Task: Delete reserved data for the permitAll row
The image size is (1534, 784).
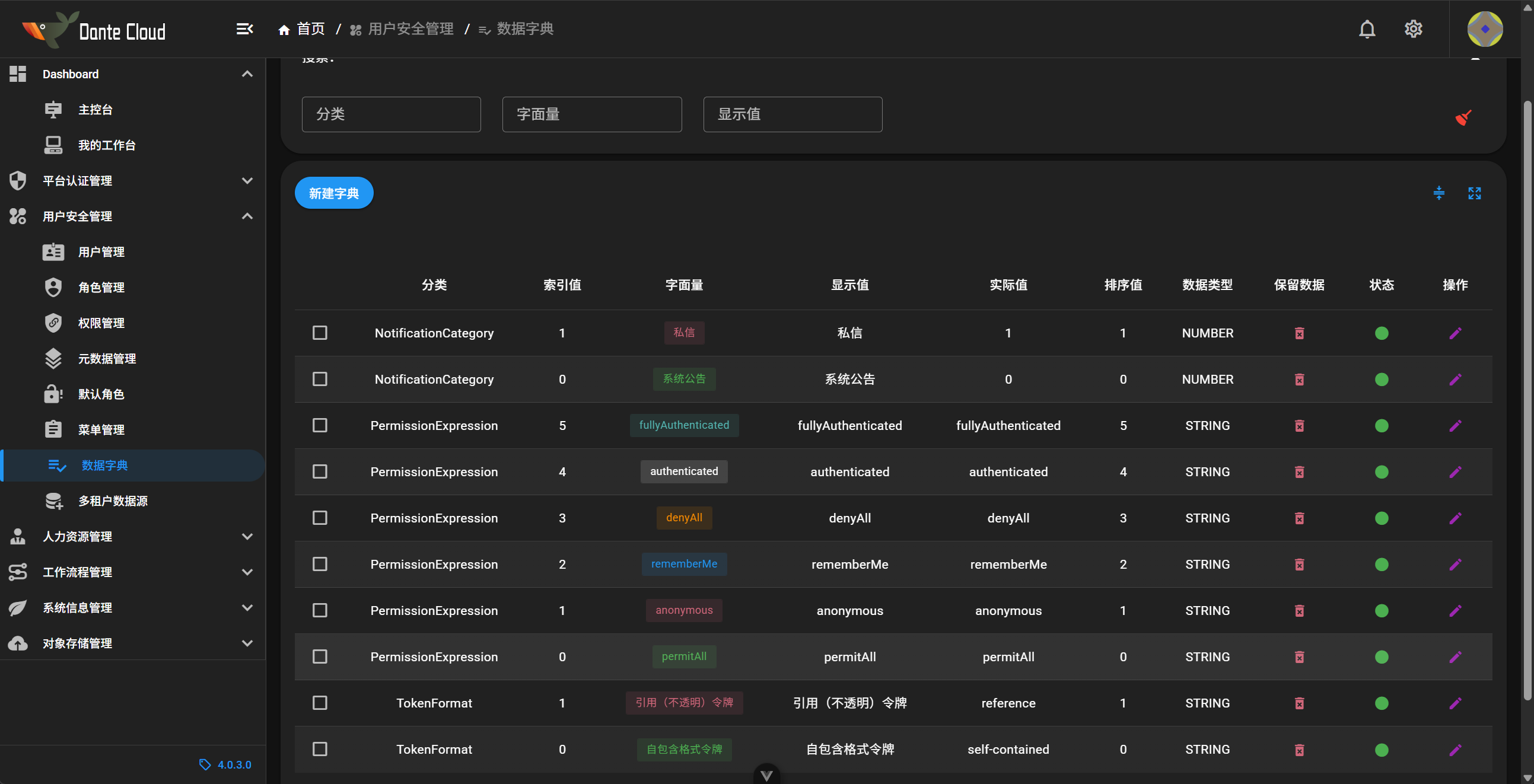Action: pyautogui.click(x=1300, y=657)
